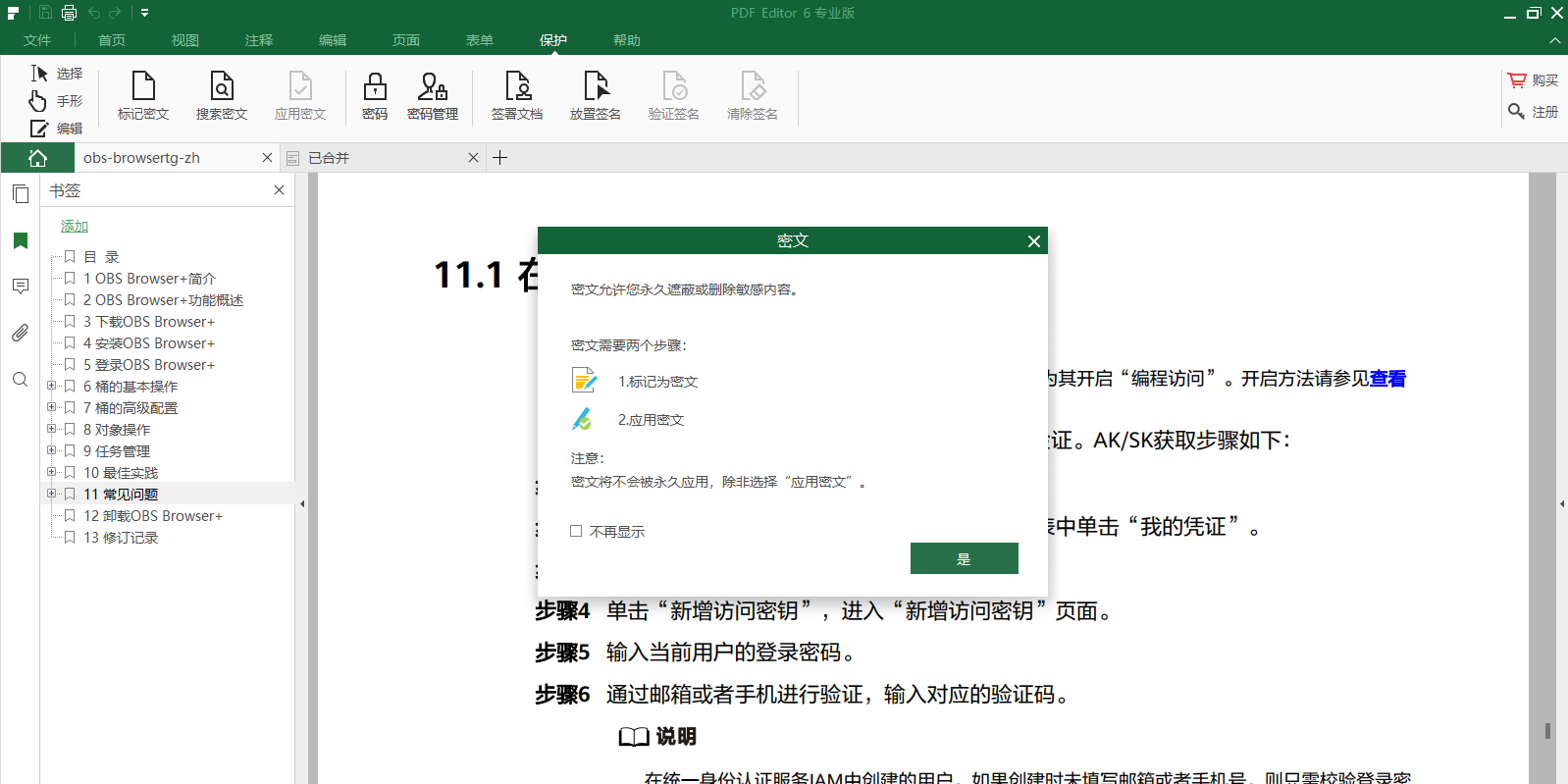1568x784 pixels.
Task: Switch to the 视图 ribbon tab
Action: click(x=185, y=40)
